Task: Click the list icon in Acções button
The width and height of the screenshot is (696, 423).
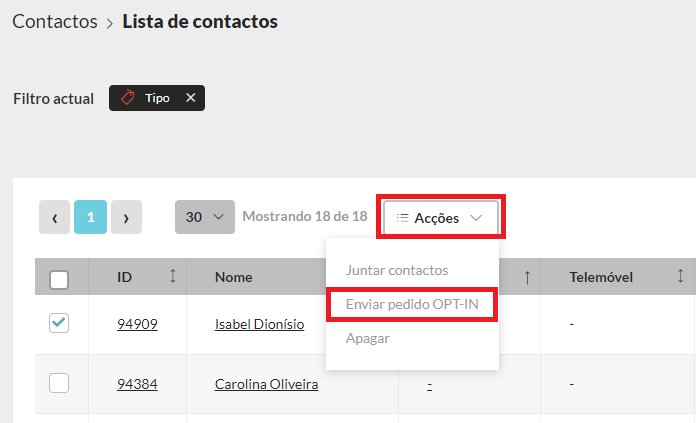Action: click(402, 217)
